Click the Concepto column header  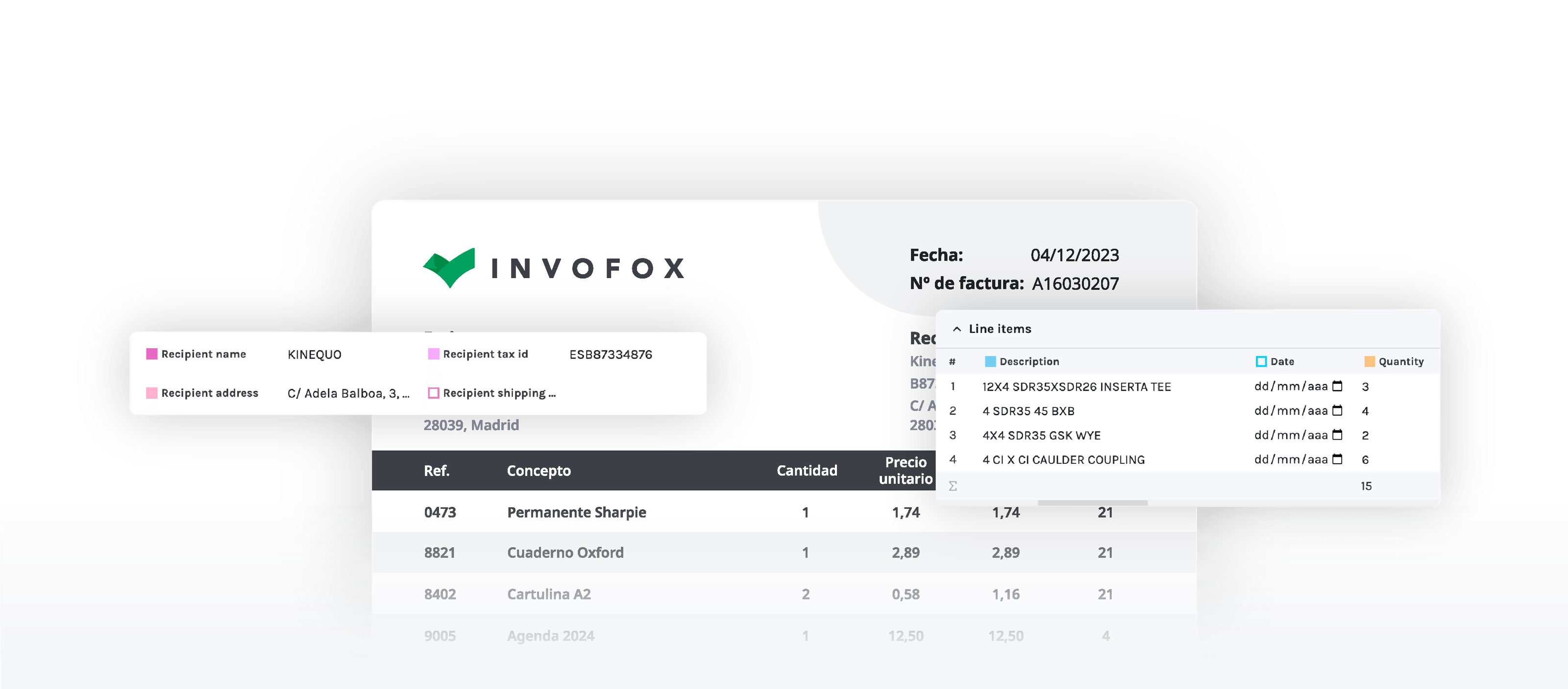coord(539,470)
